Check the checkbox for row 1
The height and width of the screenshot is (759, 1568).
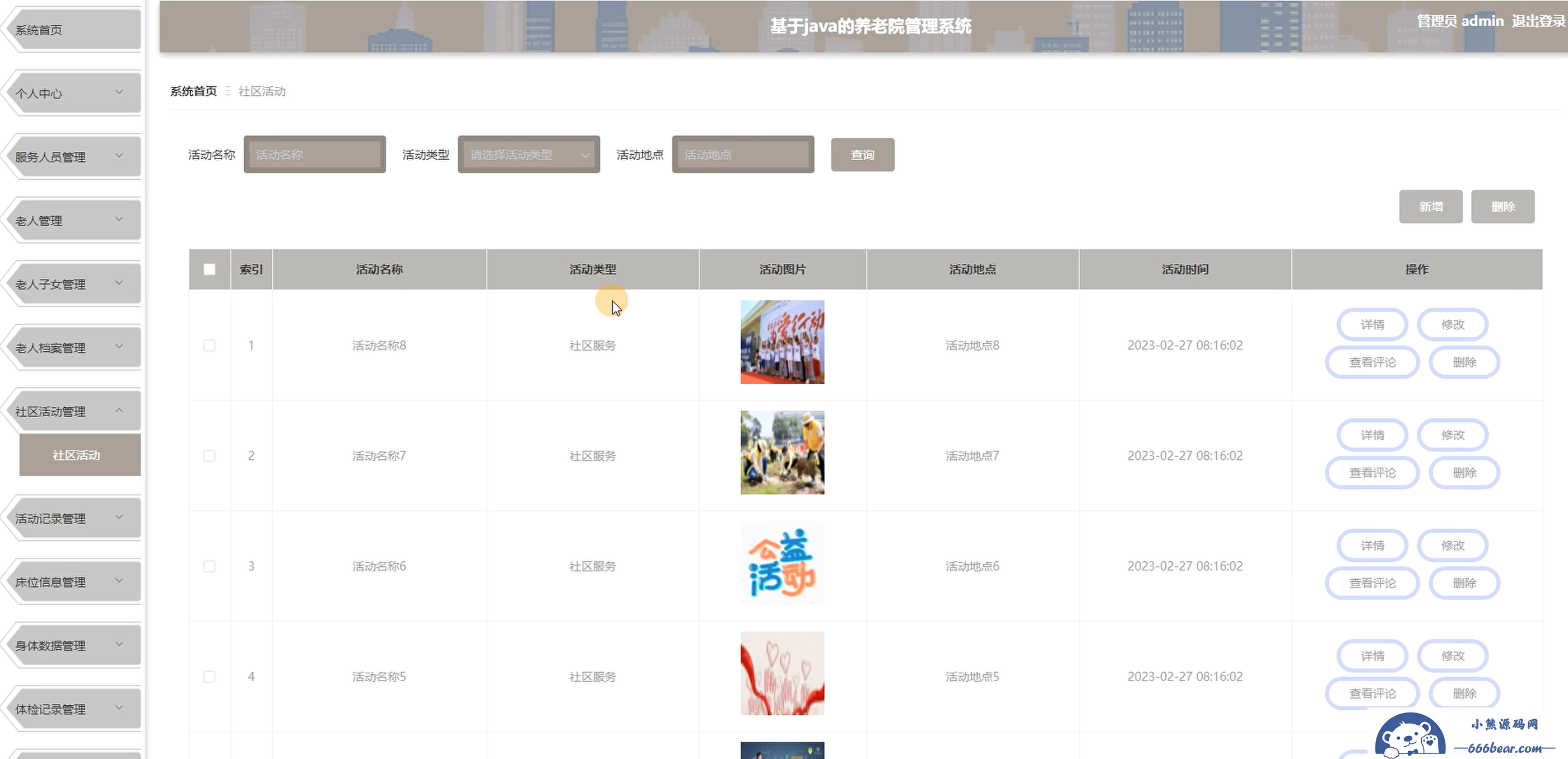(x=210, y=345)
